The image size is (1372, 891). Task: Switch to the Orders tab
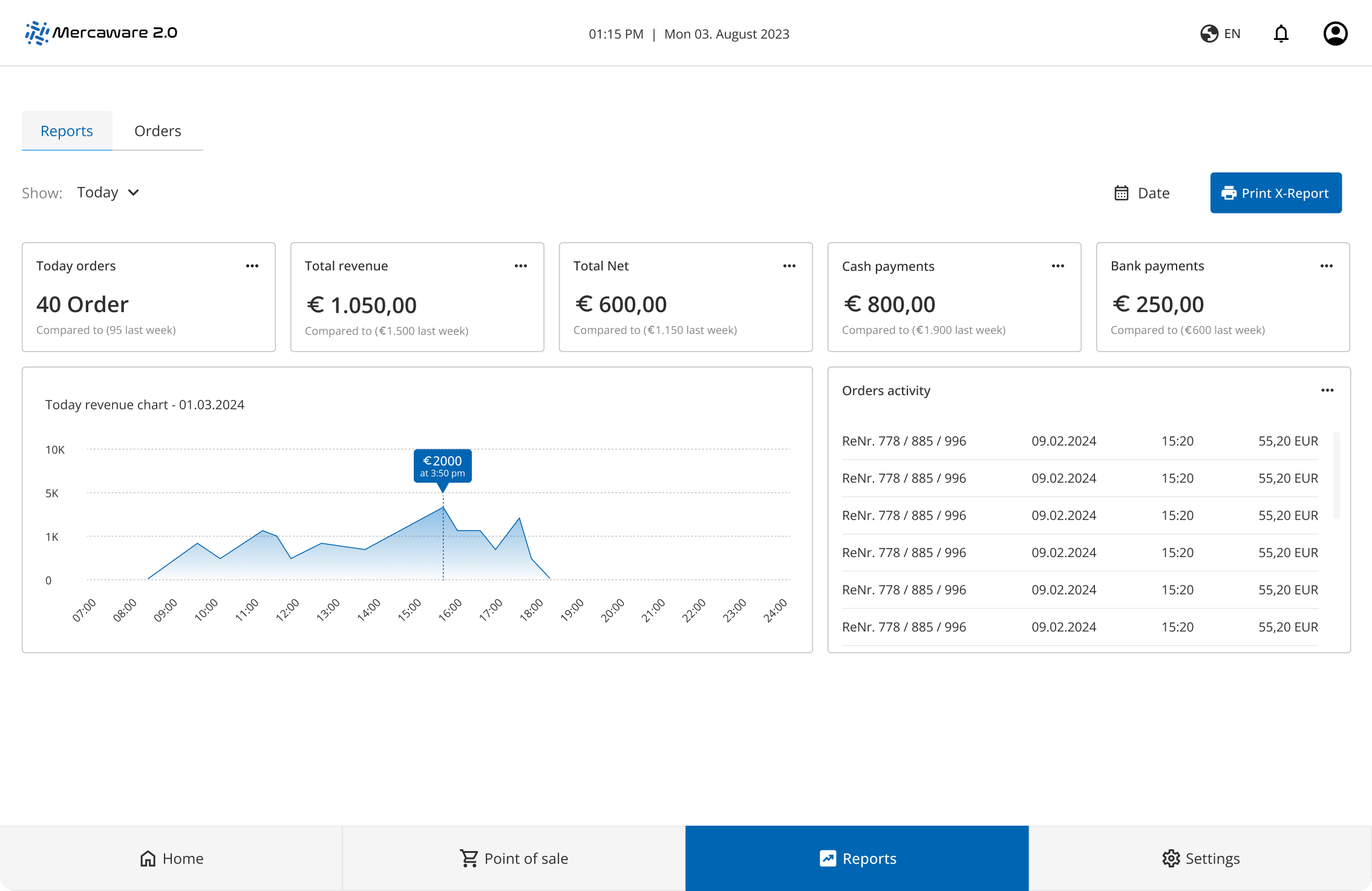(x=157, y=131)
